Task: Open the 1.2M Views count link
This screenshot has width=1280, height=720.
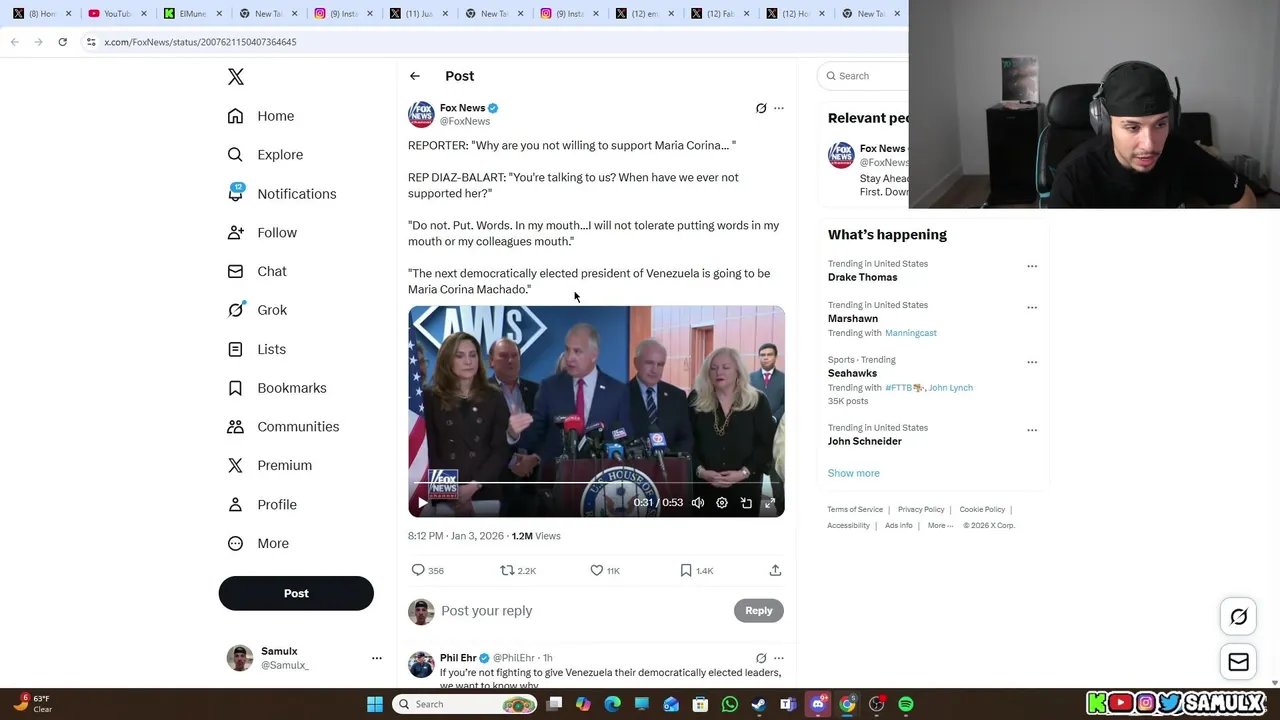Action: tap(536, 536)
